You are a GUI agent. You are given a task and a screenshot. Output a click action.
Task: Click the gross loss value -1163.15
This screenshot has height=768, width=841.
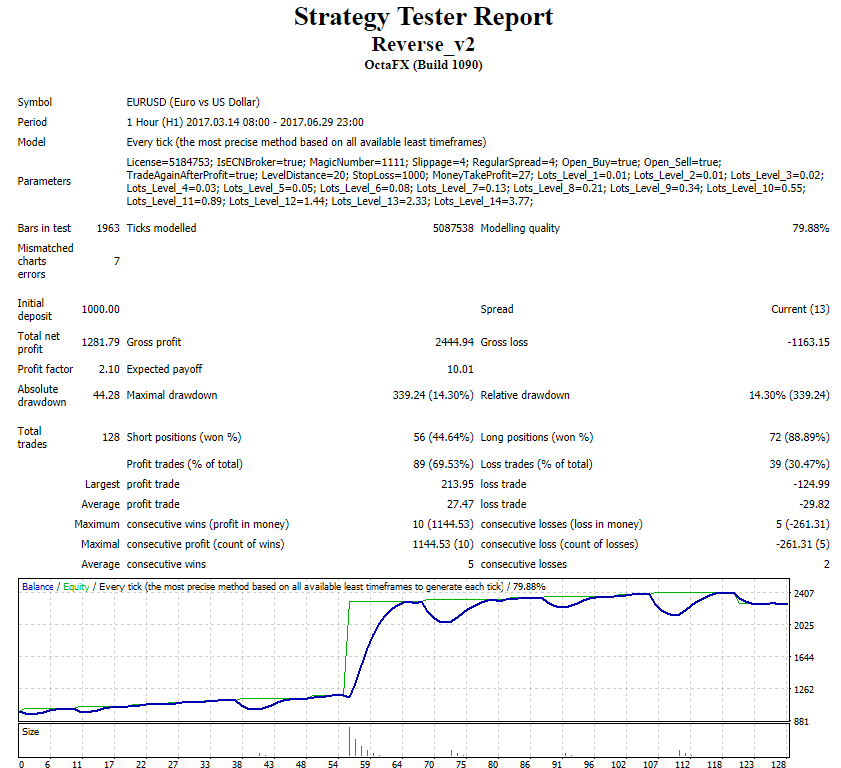(808, 342)
